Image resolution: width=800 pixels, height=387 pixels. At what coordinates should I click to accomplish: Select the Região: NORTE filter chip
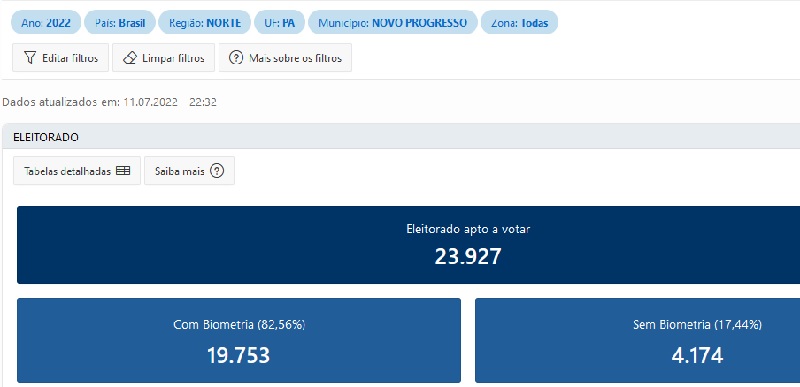[x=205, y=23]
